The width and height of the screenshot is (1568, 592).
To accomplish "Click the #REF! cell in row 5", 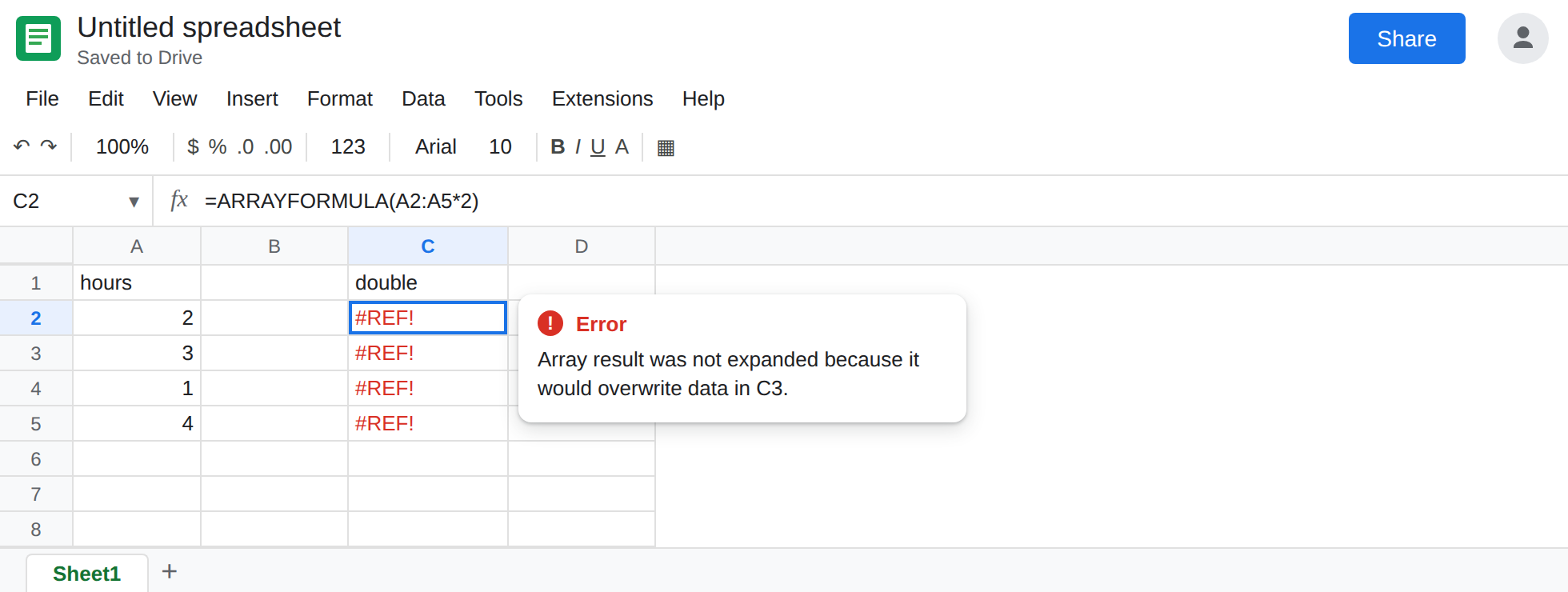I will (428, 424).
